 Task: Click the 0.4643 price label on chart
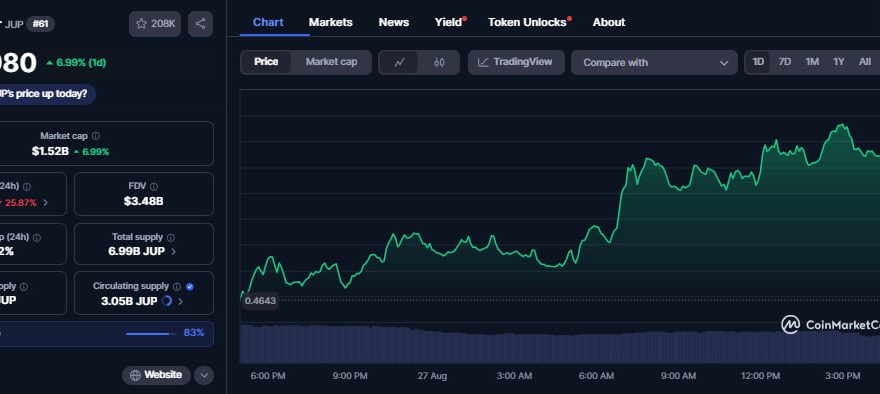[x=260, y=301]
